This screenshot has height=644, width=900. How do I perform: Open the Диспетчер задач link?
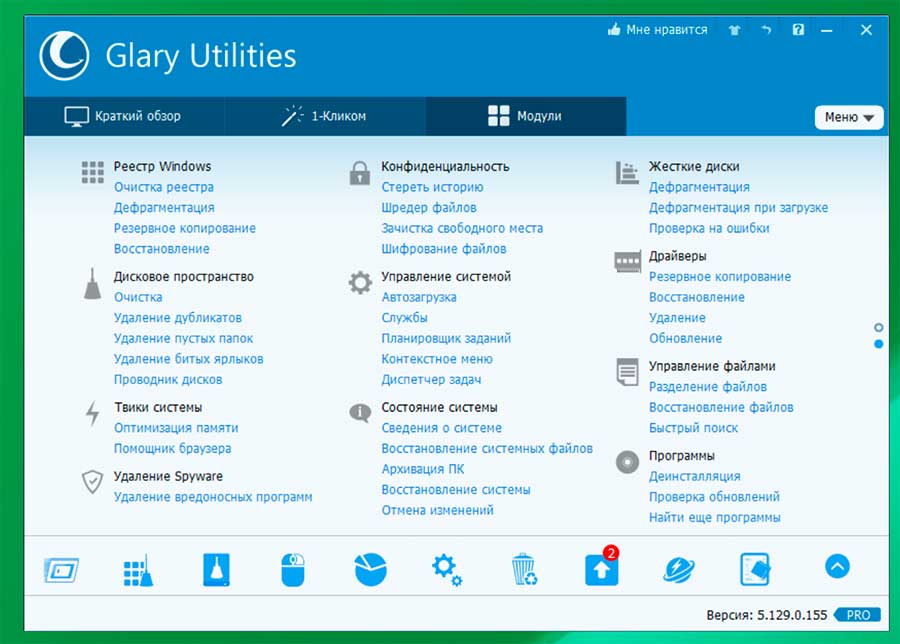[431, 380]
